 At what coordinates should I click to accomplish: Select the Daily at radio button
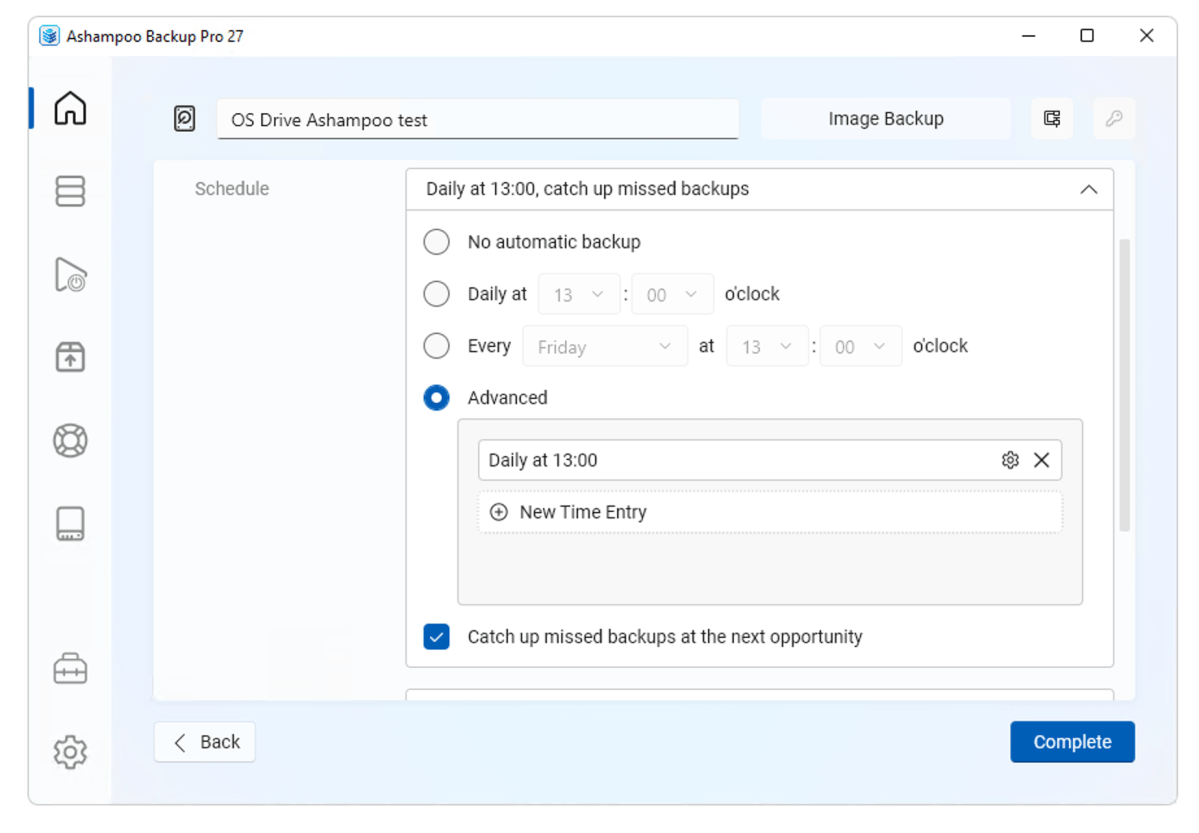click(x=437, y=294)
